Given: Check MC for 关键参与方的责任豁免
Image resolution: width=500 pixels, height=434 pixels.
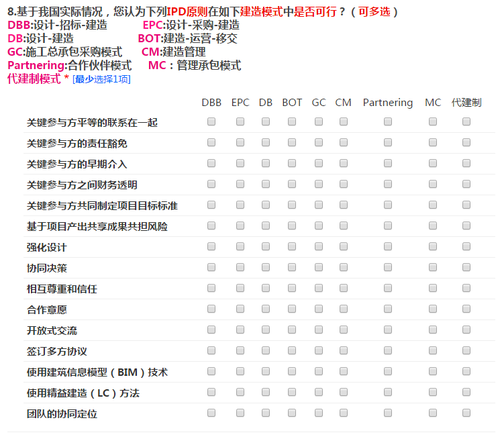Looking at the screenshot, I should tap(433, 143).
